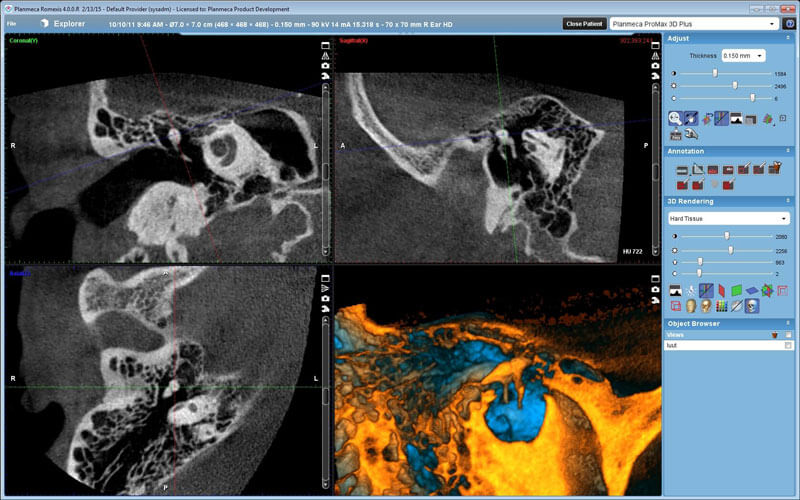Screen dimensions: 800x500
Task: Open the File menu
Action: point(11,23)
